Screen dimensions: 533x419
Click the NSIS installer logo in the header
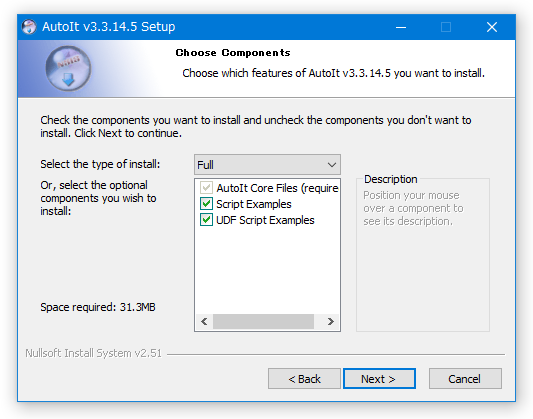[x=68, y=69]
